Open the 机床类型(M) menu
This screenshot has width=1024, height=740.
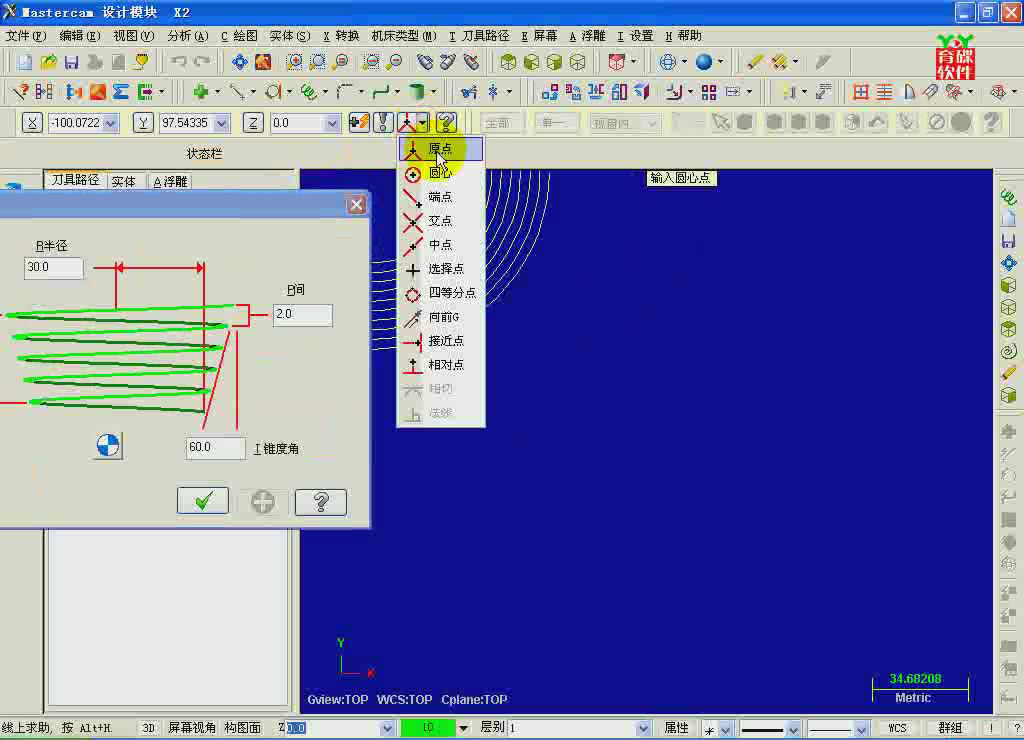pos(404,36)
